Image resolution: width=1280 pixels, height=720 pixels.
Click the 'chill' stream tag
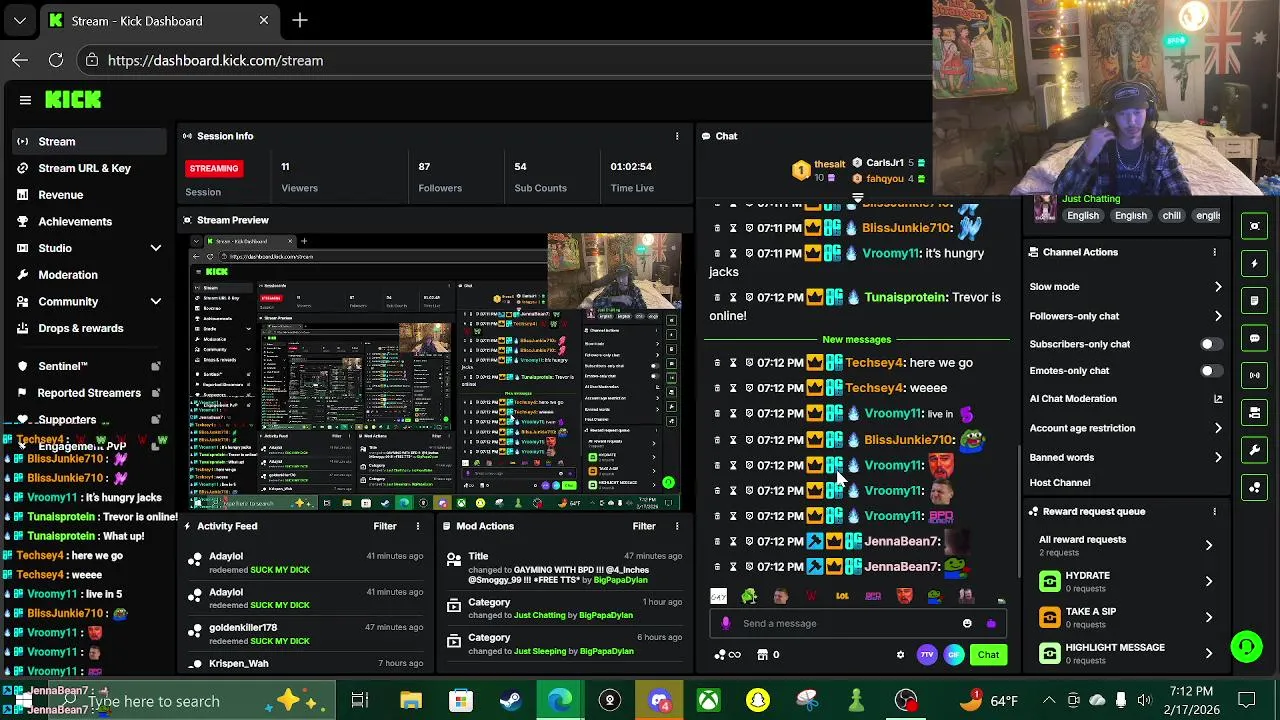(x=1171, y=216)
